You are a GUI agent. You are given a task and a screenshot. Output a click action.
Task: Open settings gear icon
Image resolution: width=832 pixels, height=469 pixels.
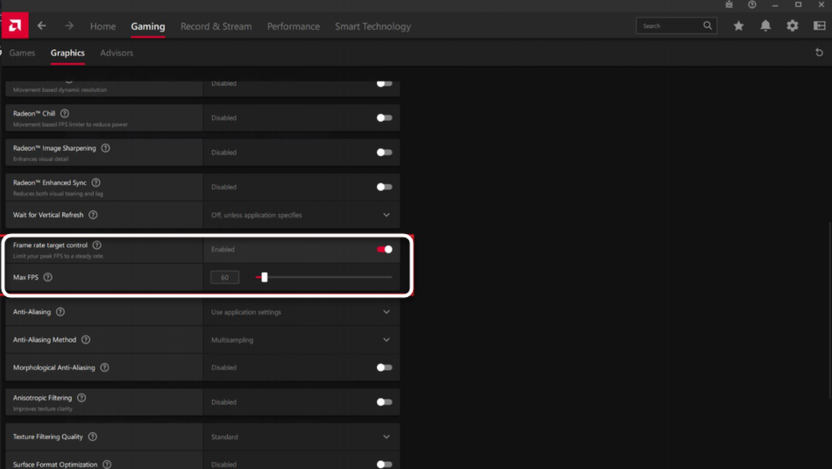tap(792, 26)
